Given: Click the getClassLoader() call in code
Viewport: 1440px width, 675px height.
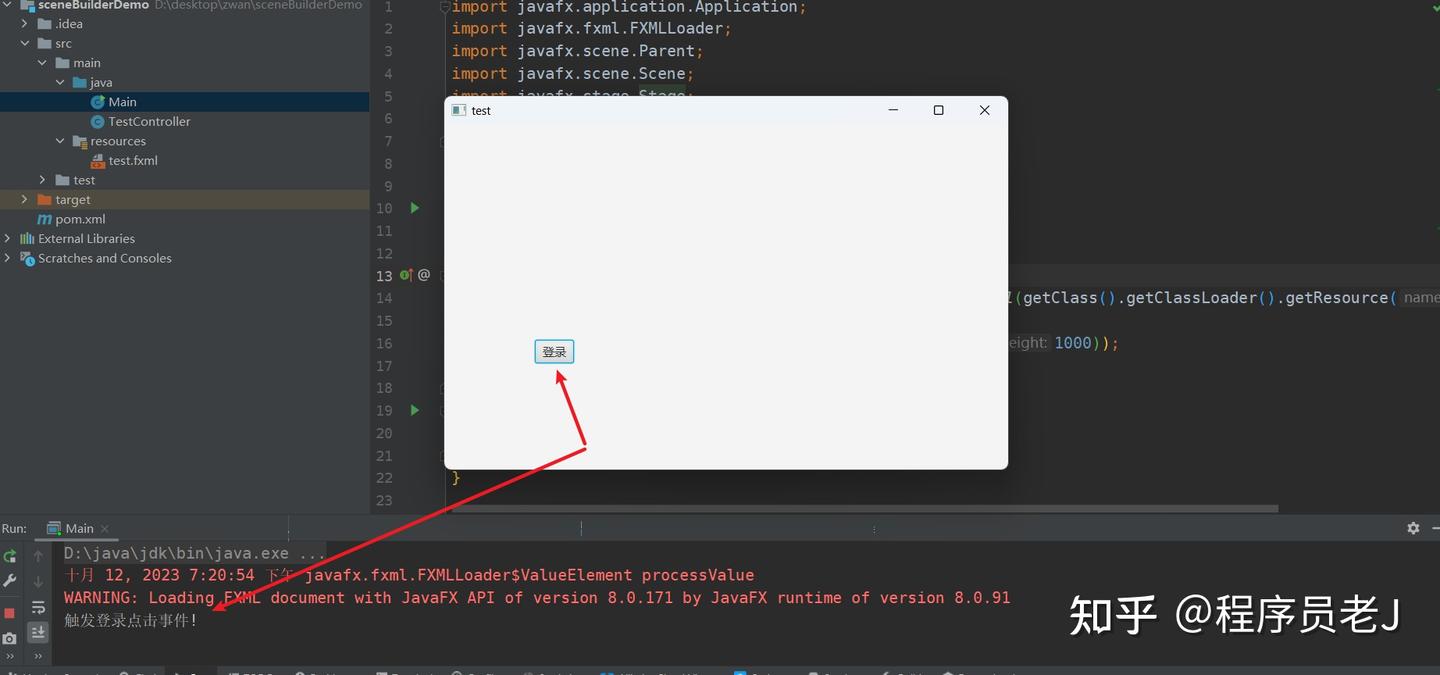Looking at the screenshot, I should 1200,298.
